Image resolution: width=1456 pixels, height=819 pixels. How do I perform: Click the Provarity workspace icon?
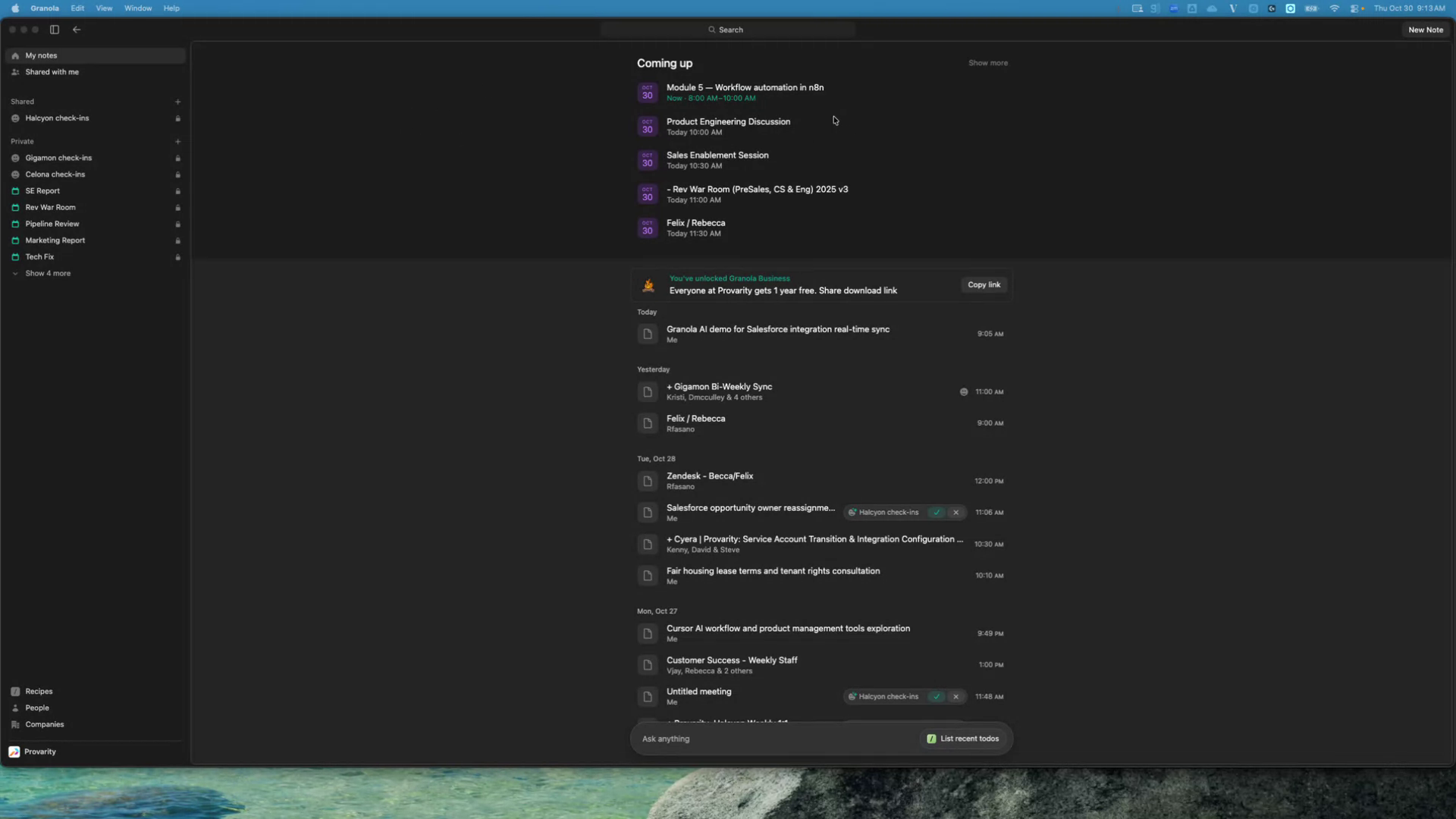pos(14,752)
